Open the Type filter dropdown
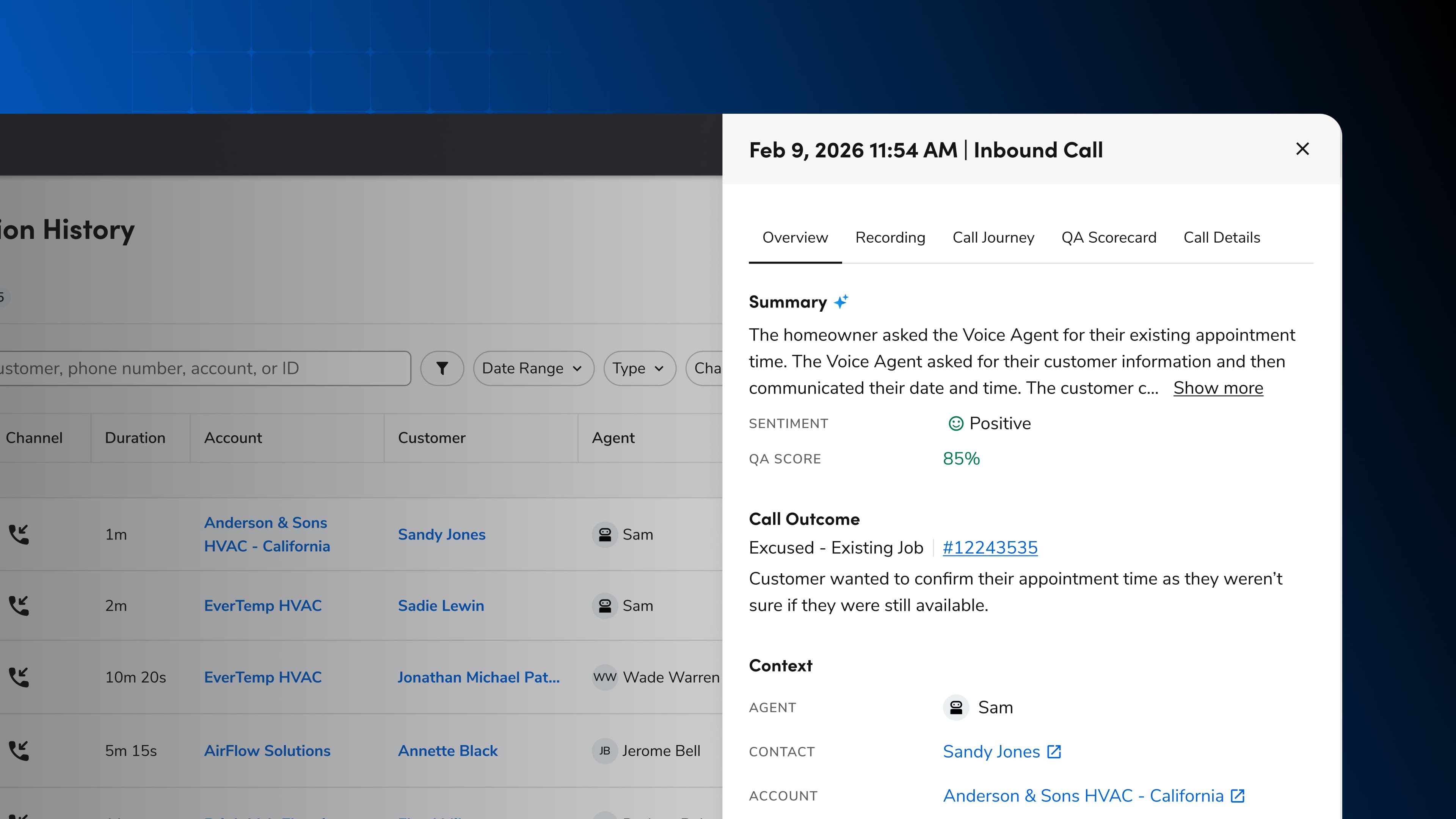This screenshot has height=819, width=1456. click(x=639, y=369)
